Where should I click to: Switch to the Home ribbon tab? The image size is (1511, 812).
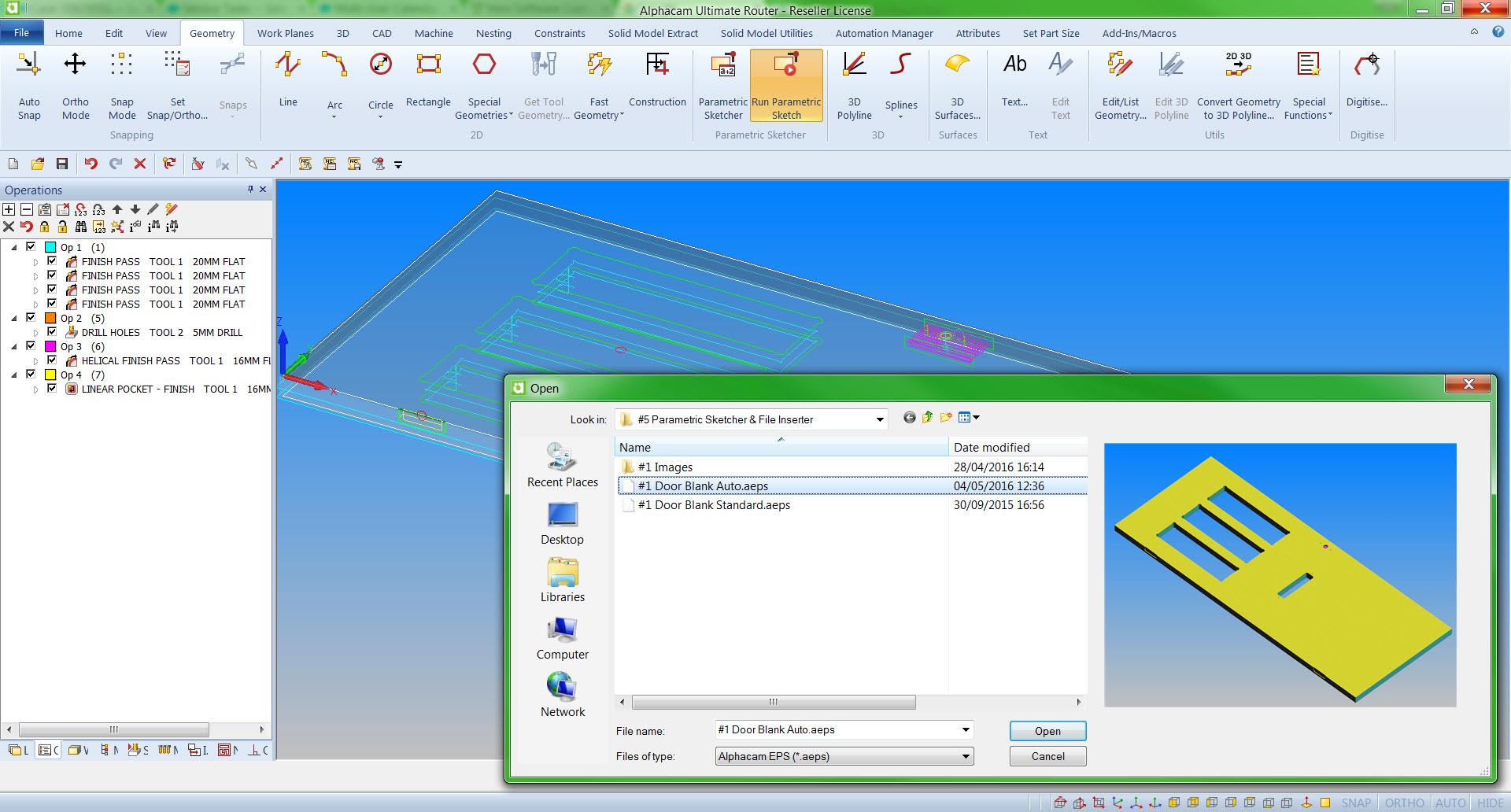68,33
